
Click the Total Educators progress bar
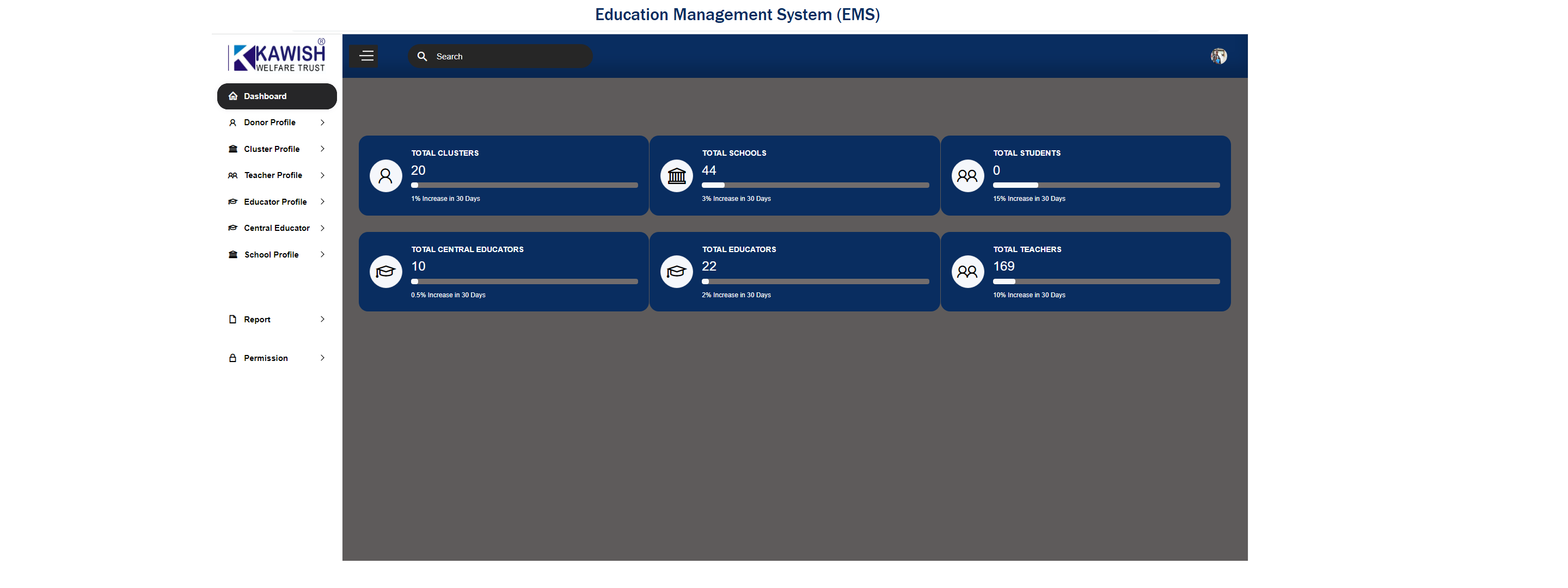pyautogui.click(x=815, y=281)
